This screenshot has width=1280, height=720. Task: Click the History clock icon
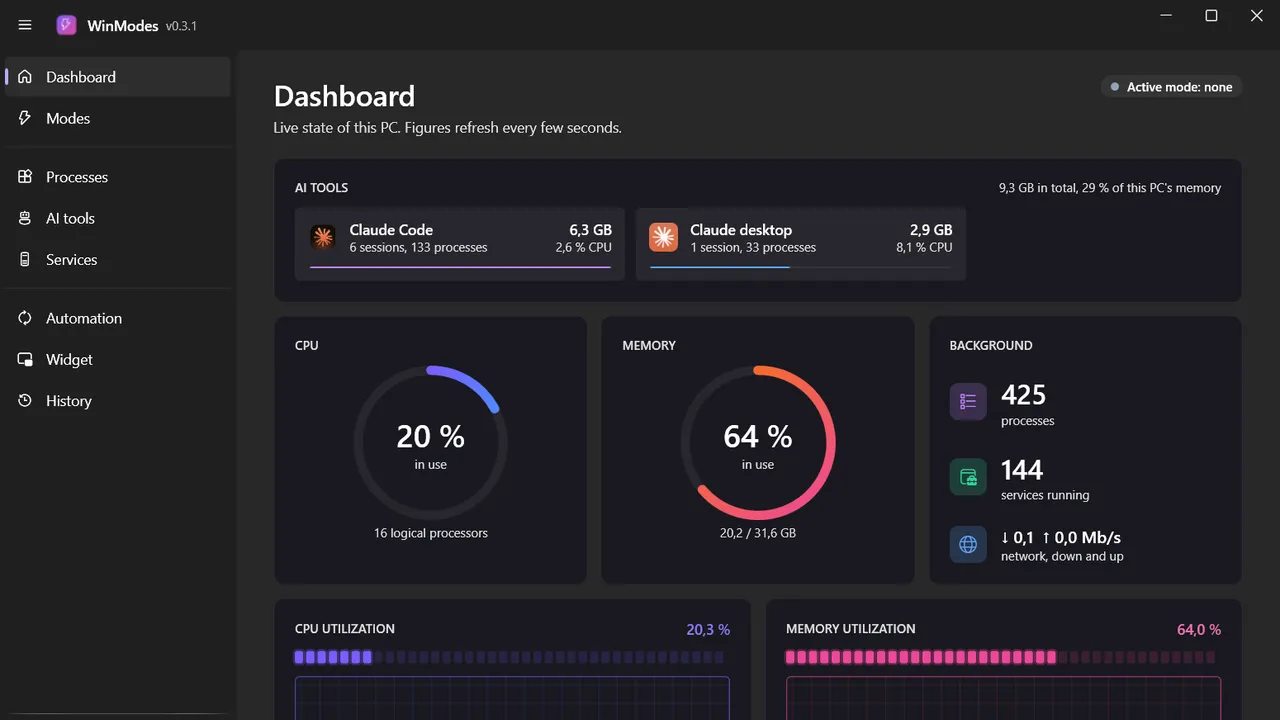coord(25,401)
